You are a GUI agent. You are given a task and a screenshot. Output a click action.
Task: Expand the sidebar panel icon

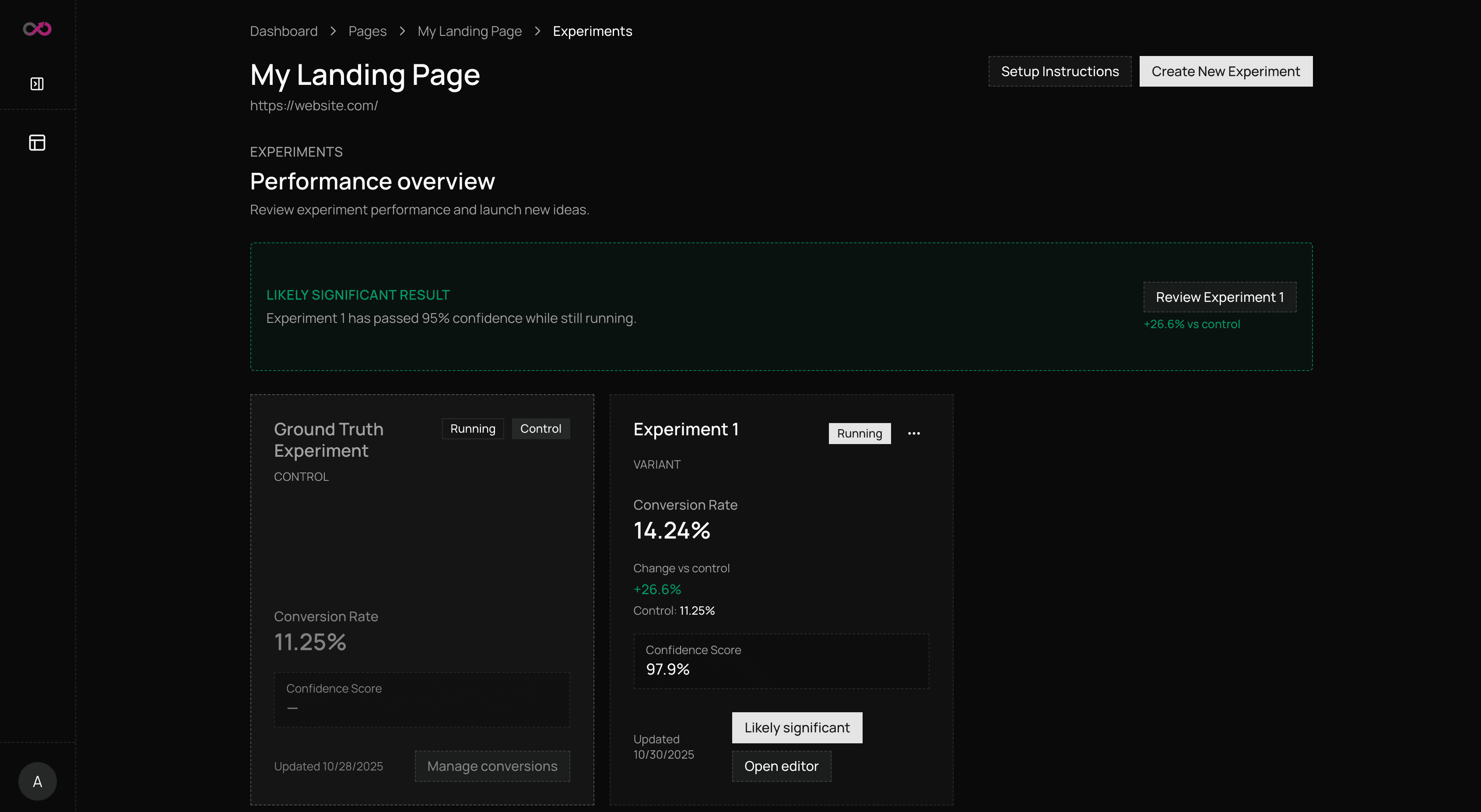coord(37,84)
